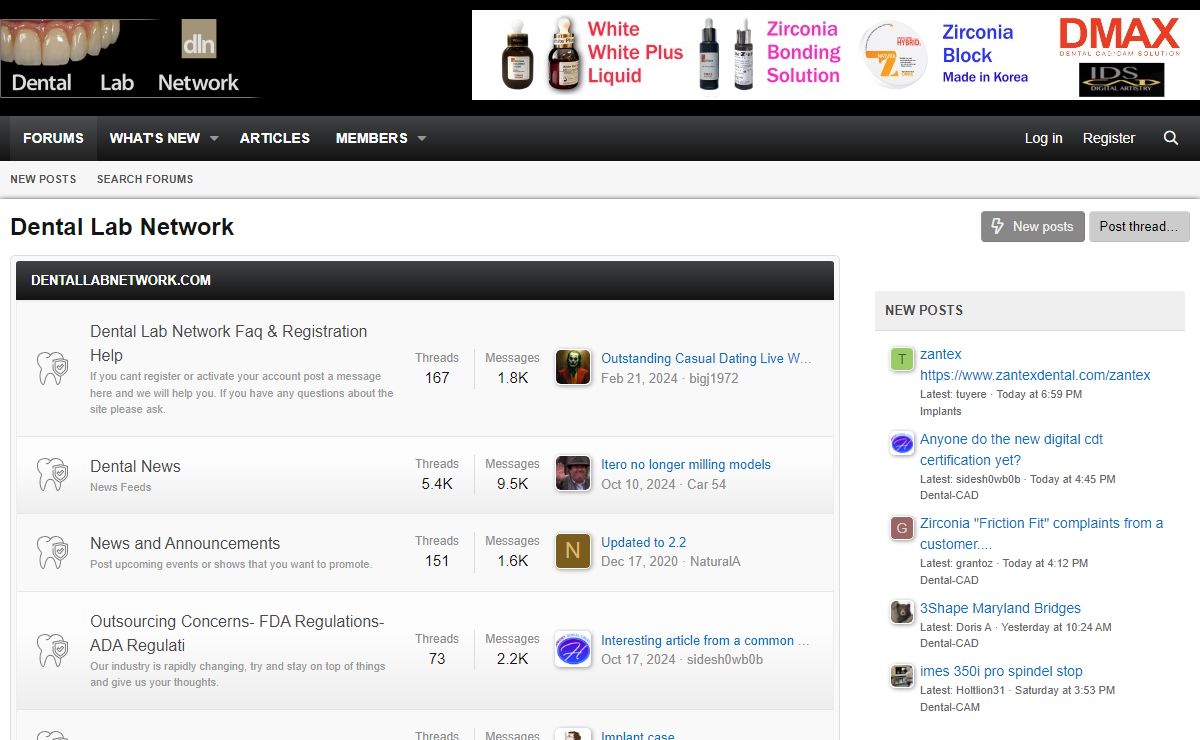1200x740 pixels.
Task: Open the zantex new post link
Action: pyautogui.click(x=1035, y=365)
